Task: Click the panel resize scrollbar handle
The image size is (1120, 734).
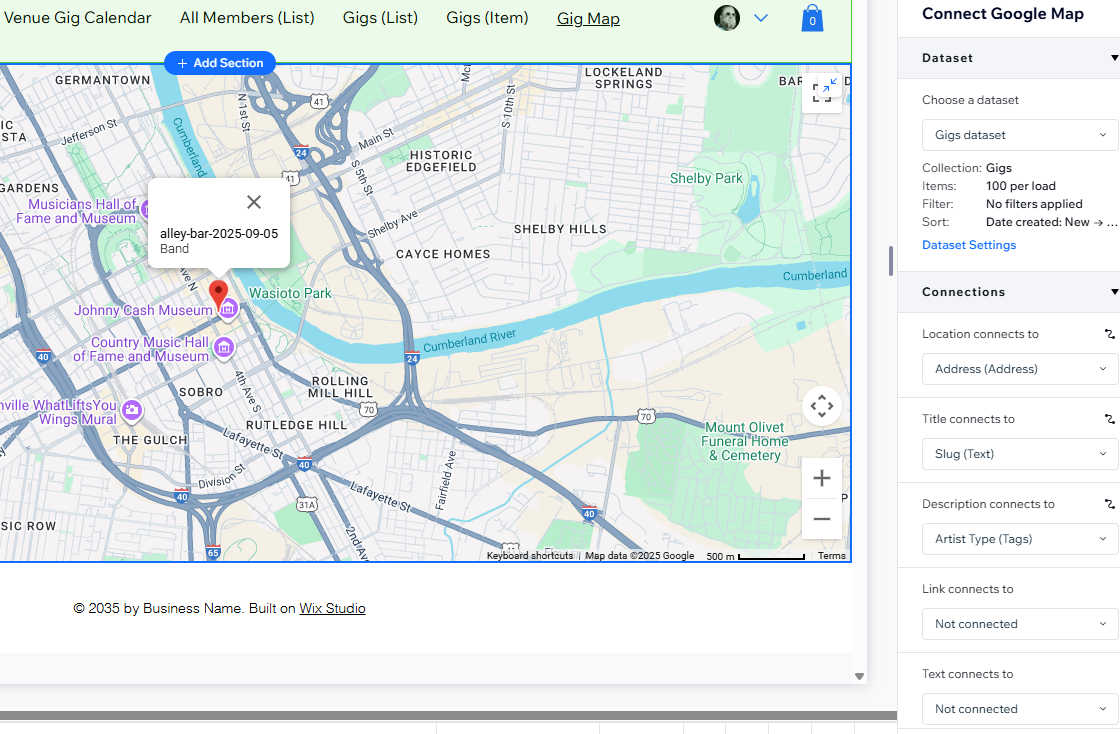Action: coord(891,261)
